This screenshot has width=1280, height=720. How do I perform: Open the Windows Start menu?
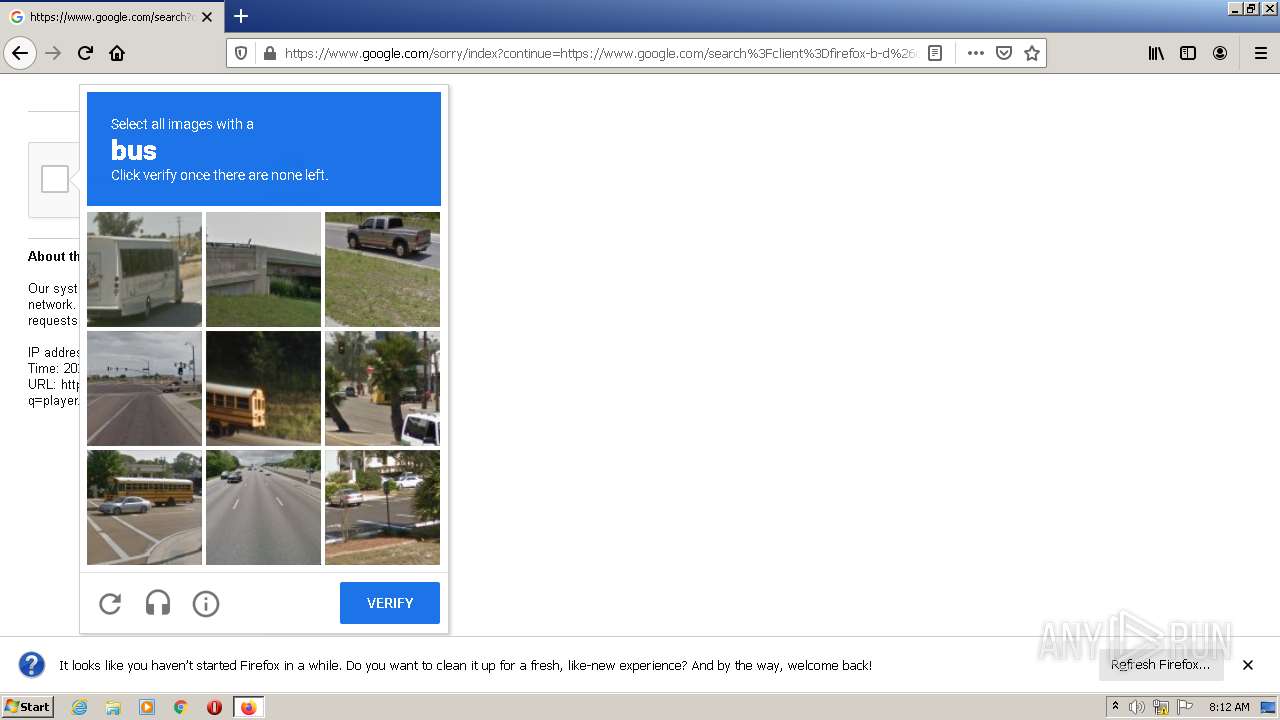(x=27, y=707)
